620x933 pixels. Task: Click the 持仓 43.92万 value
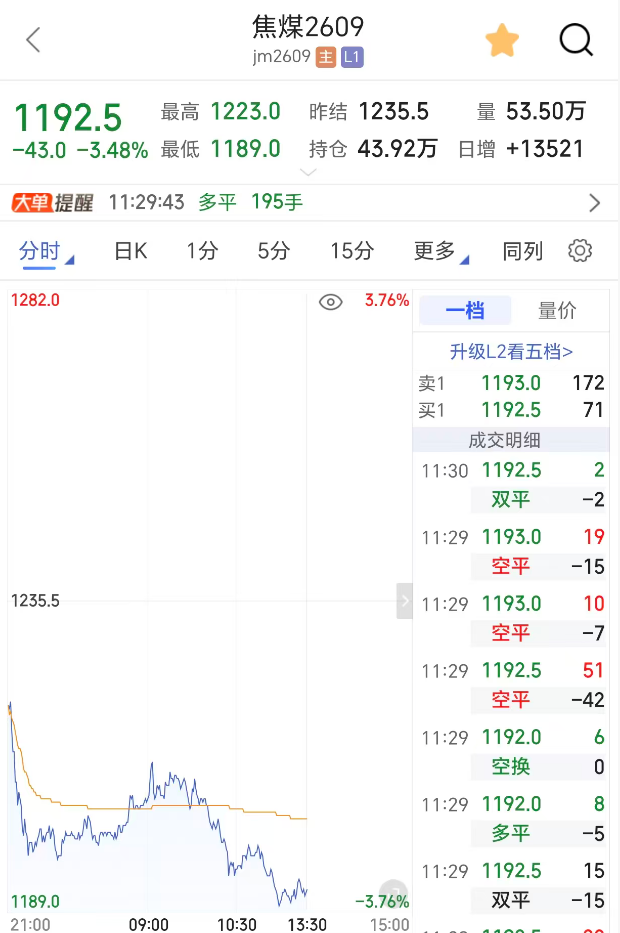[x=397, y=149]
